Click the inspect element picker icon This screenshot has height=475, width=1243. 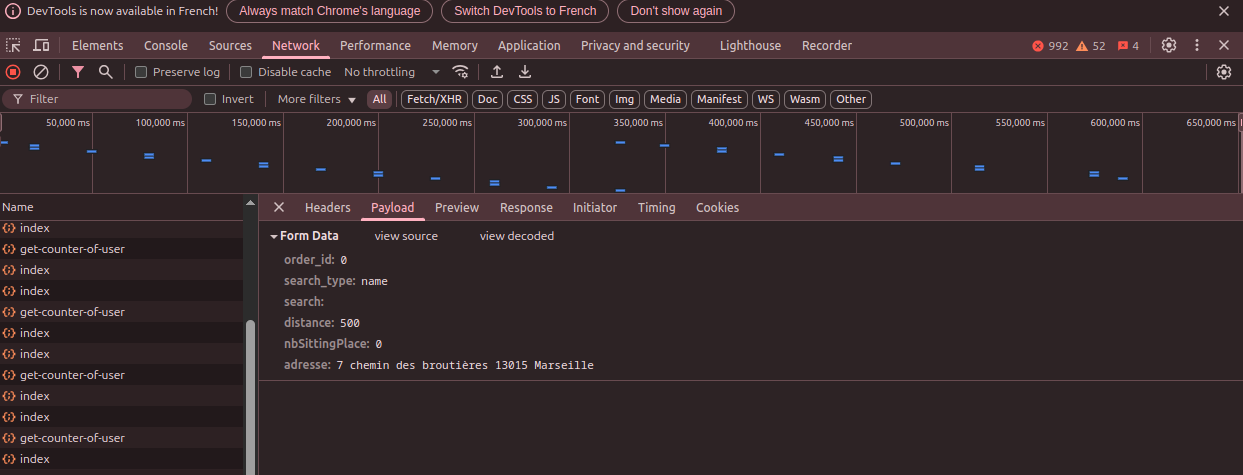coord(13,46)
